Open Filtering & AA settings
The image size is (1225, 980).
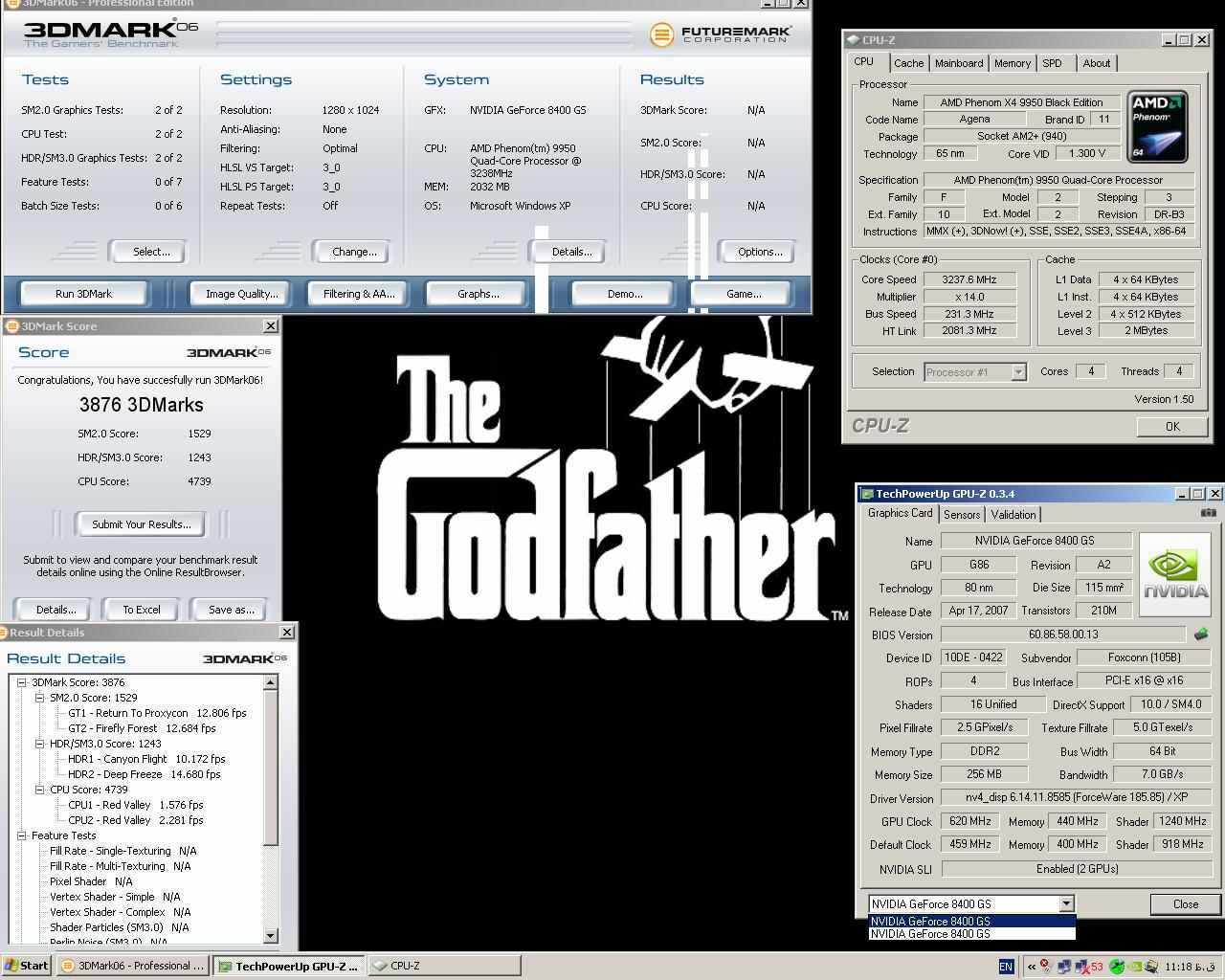coord(359,294)
